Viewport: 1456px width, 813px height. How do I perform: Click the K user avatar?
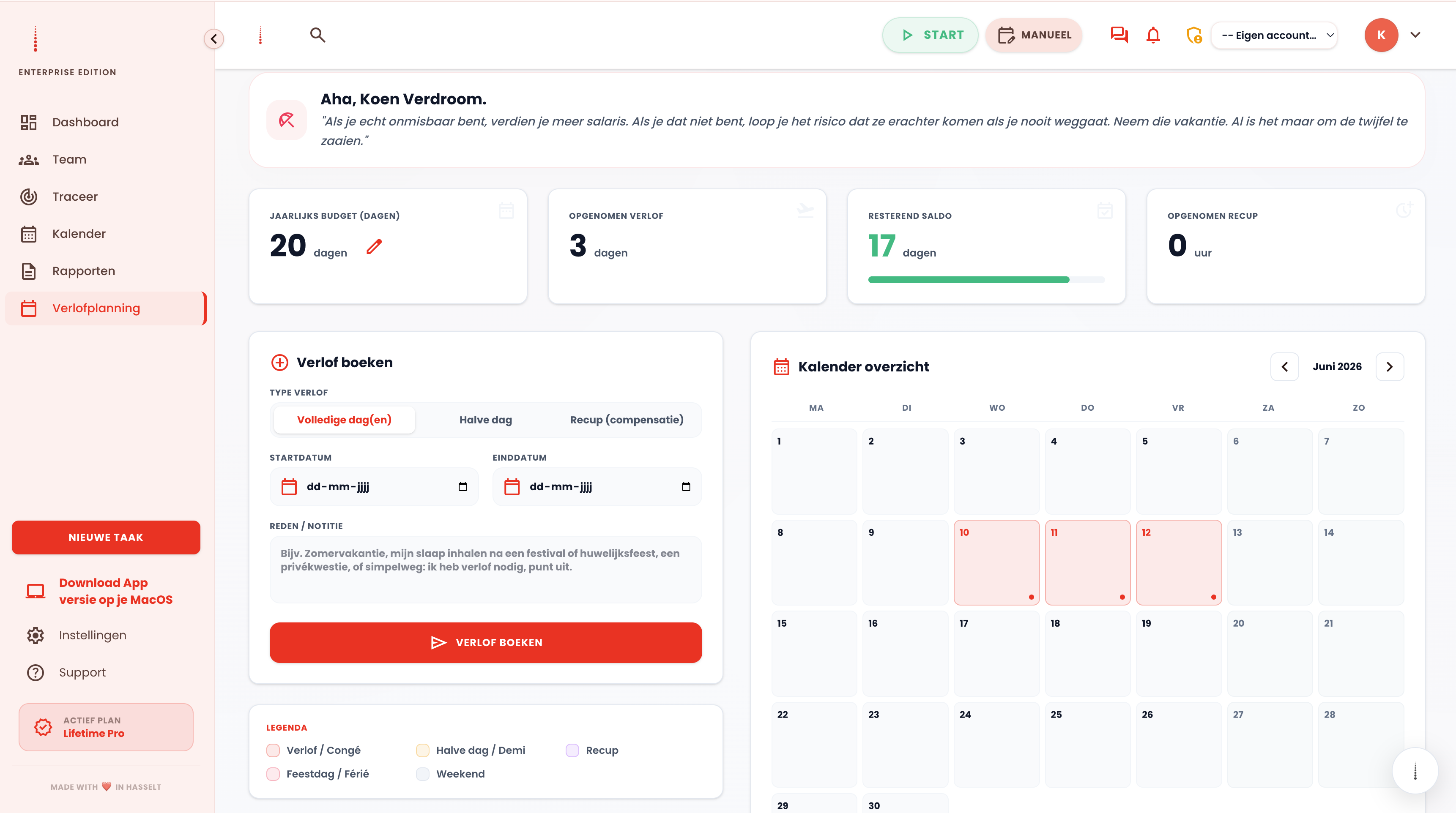[x=1381, y=35]
